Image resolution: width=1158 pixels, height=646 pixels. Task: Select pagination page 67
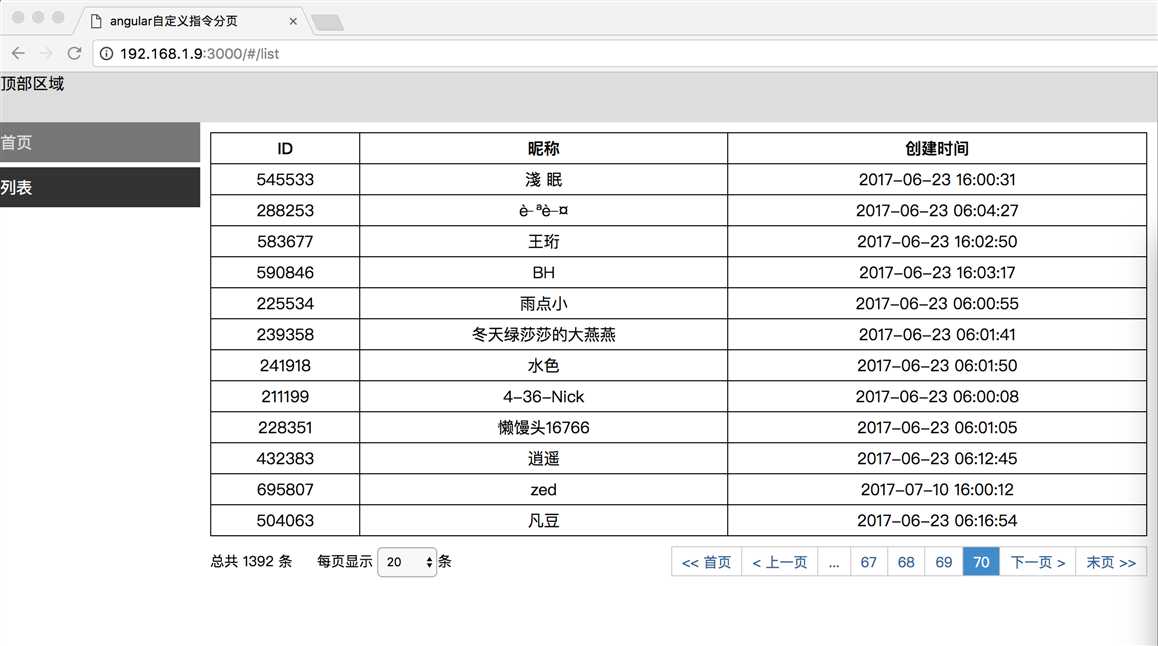coord(868,561)
